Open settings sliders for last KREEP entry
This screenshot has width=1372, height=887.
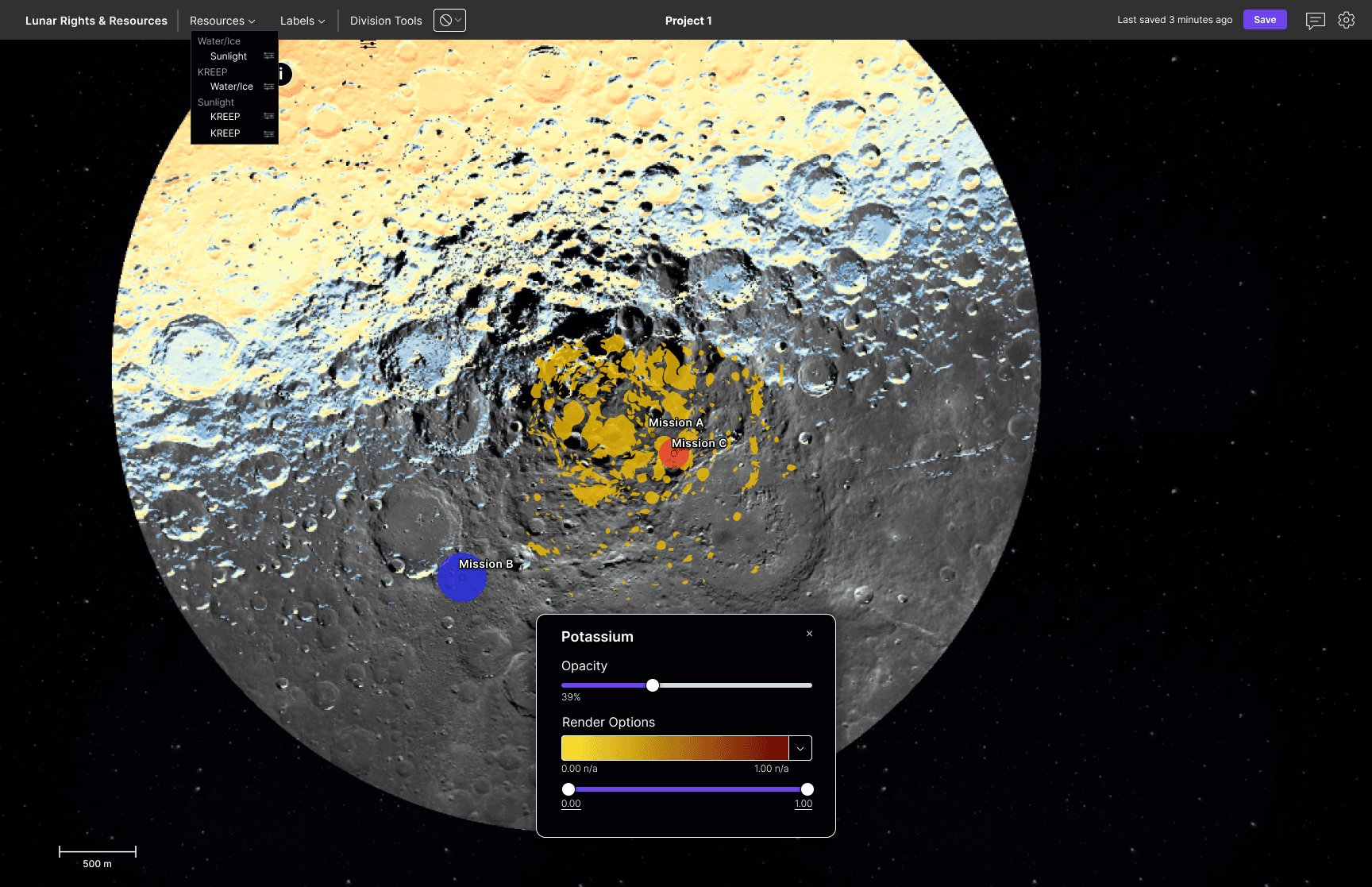click(x=268, y=133)
